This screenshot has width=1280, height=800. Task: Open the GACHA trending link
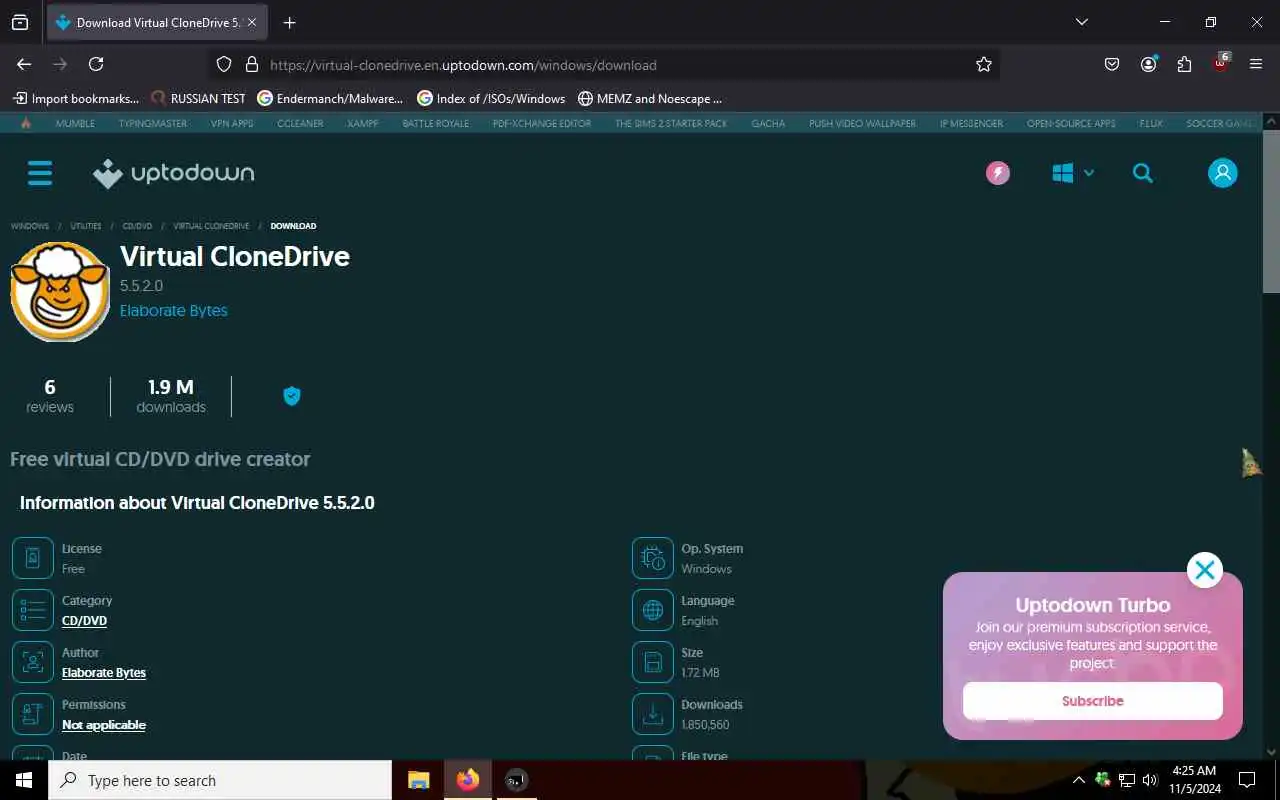click(768, 123)
